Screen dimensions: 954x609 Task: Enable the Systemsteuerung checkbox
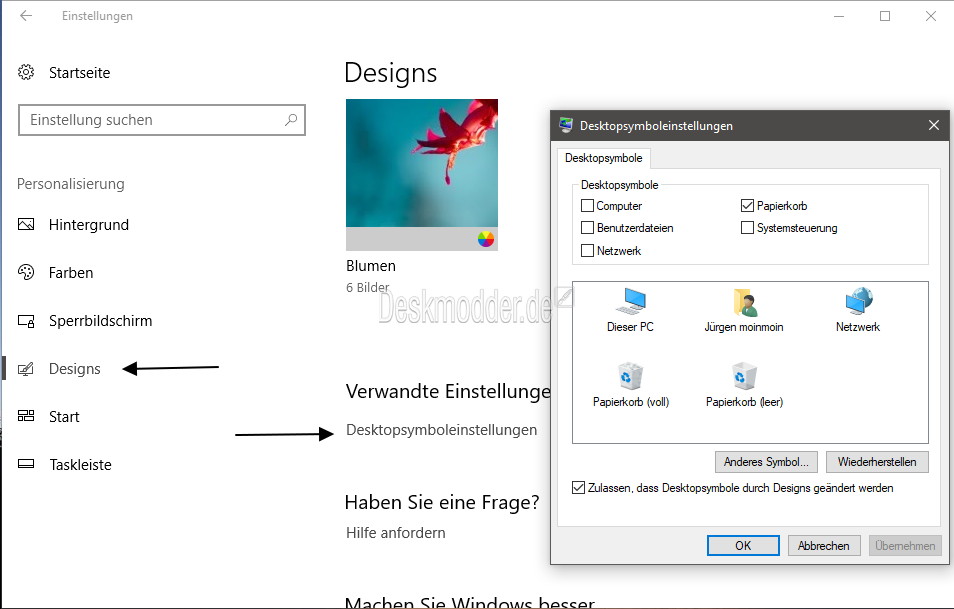click(x=747, y=228)
